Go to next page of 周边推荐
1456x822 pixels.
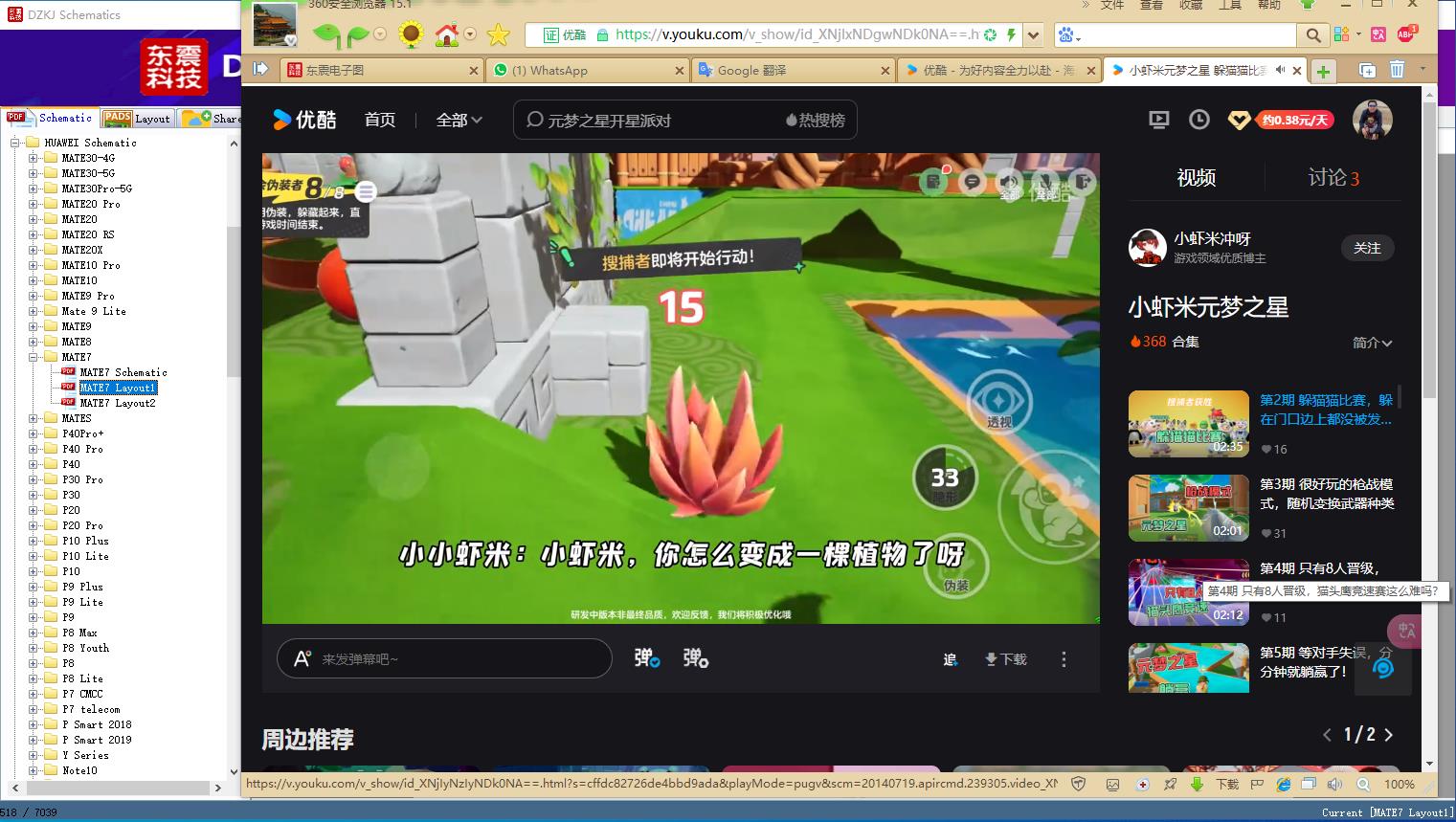1389,735
